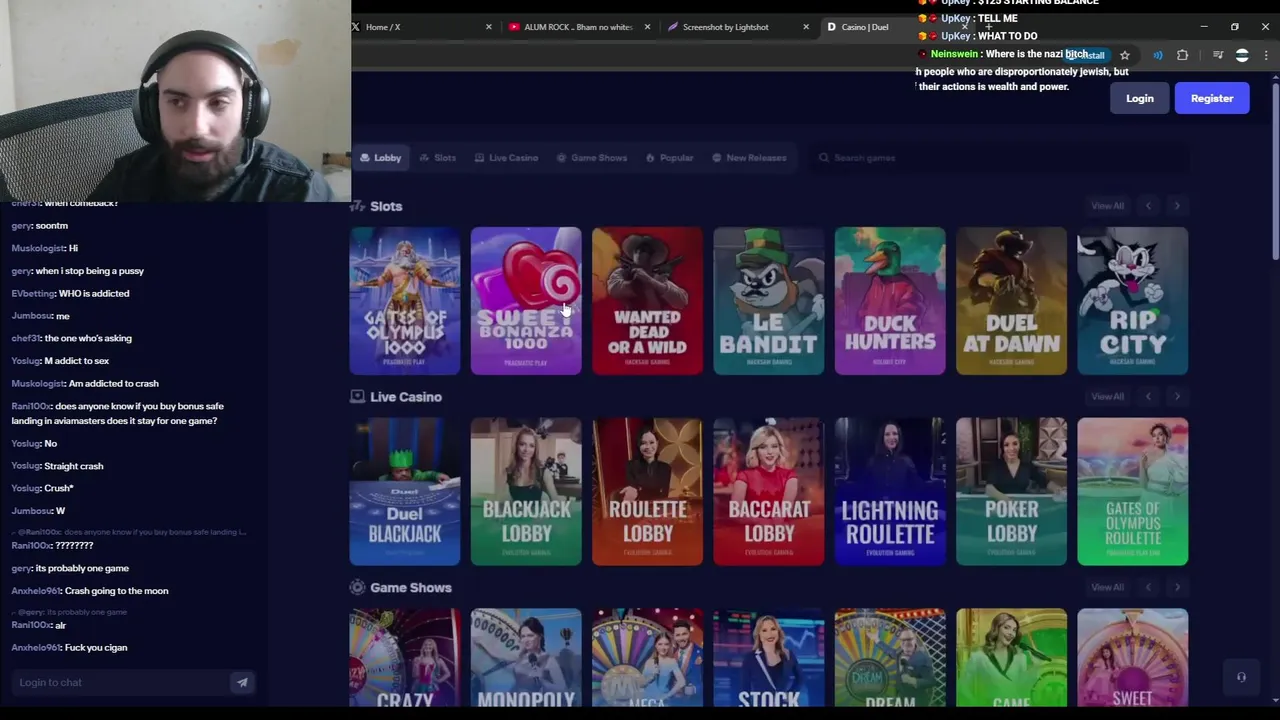Screen dimensions: 1280x720
Task: Open Gates of Olympus Roulette game
Action: click(x=1133, y=492)
